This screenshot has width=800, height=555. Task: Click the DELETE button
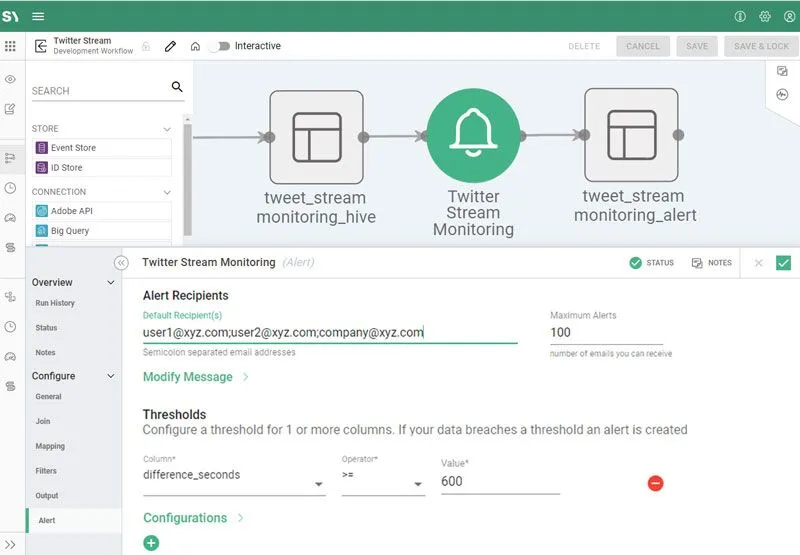[x=584, y=46]
